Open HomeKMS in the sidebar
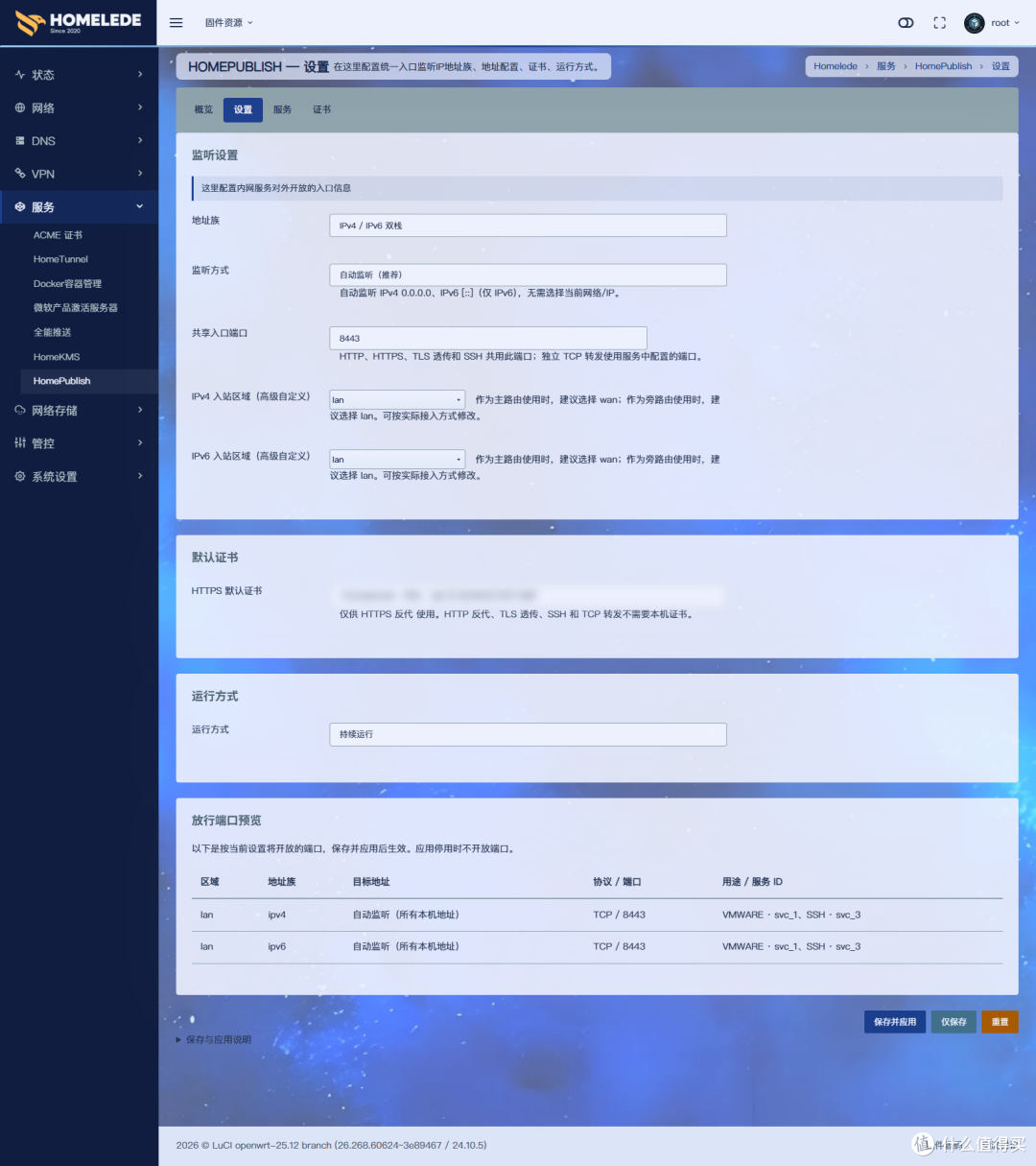The image size is (1036, 1166). tap(57, 357)
